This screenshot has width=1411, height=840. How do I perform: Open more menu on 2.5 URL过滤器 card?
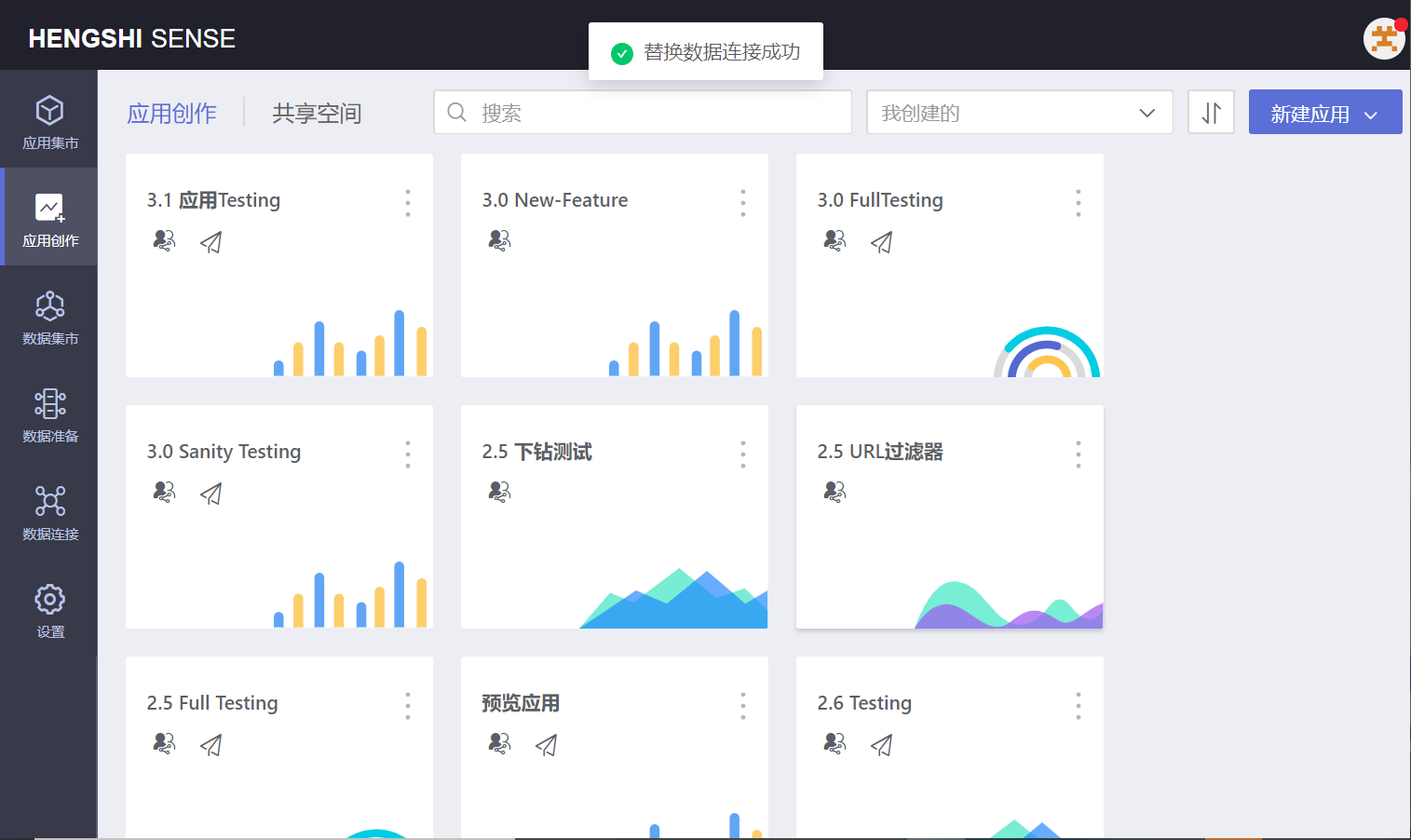[x=1079, y=454]
